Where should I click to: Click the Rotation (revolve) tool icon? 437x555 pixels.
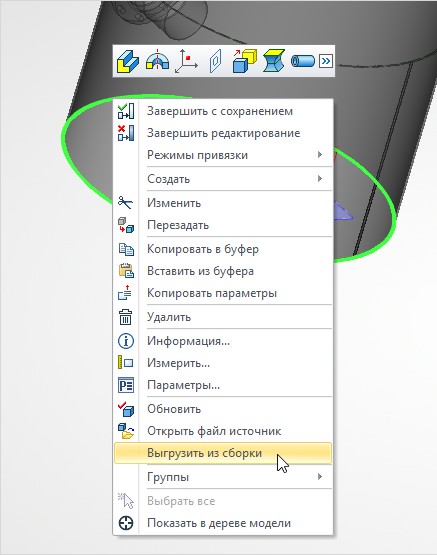click(157, 61)
